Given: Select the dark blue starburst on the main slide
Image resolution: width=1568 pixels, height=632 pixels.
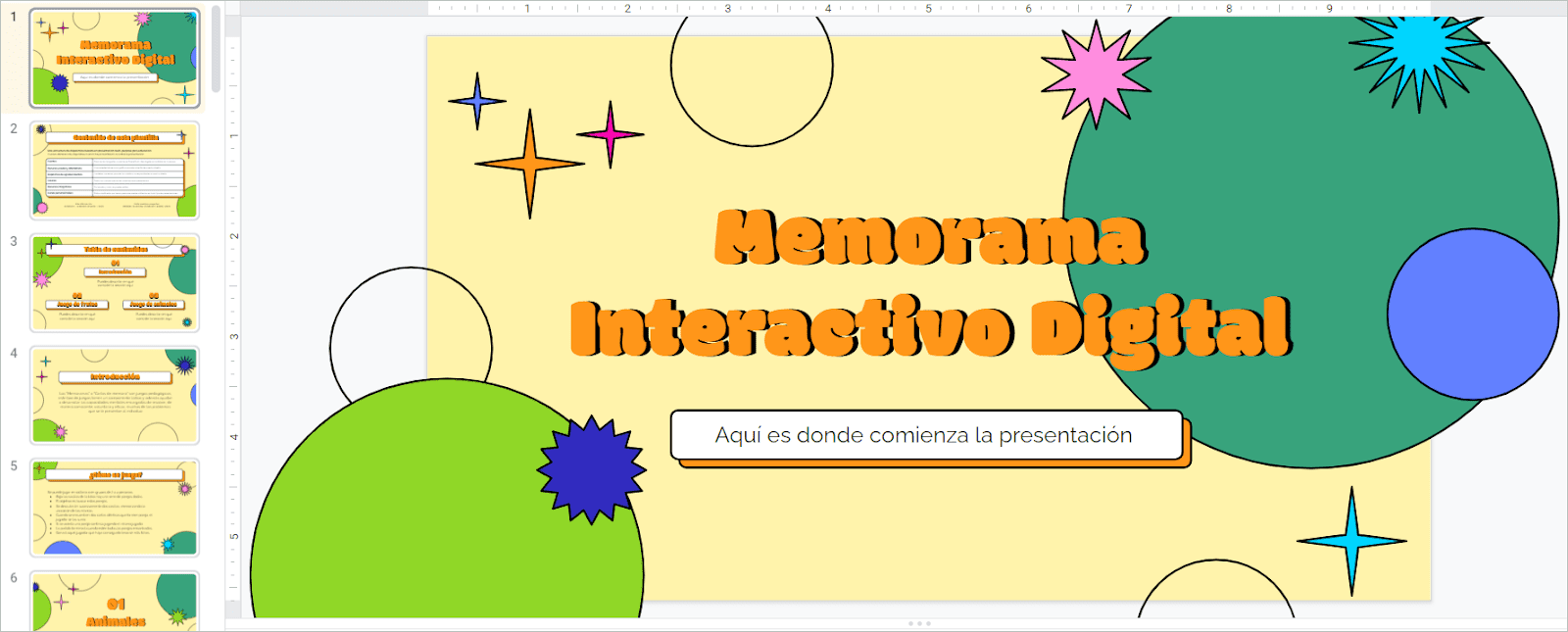Looking at the screenshot, I should point(591,469).
